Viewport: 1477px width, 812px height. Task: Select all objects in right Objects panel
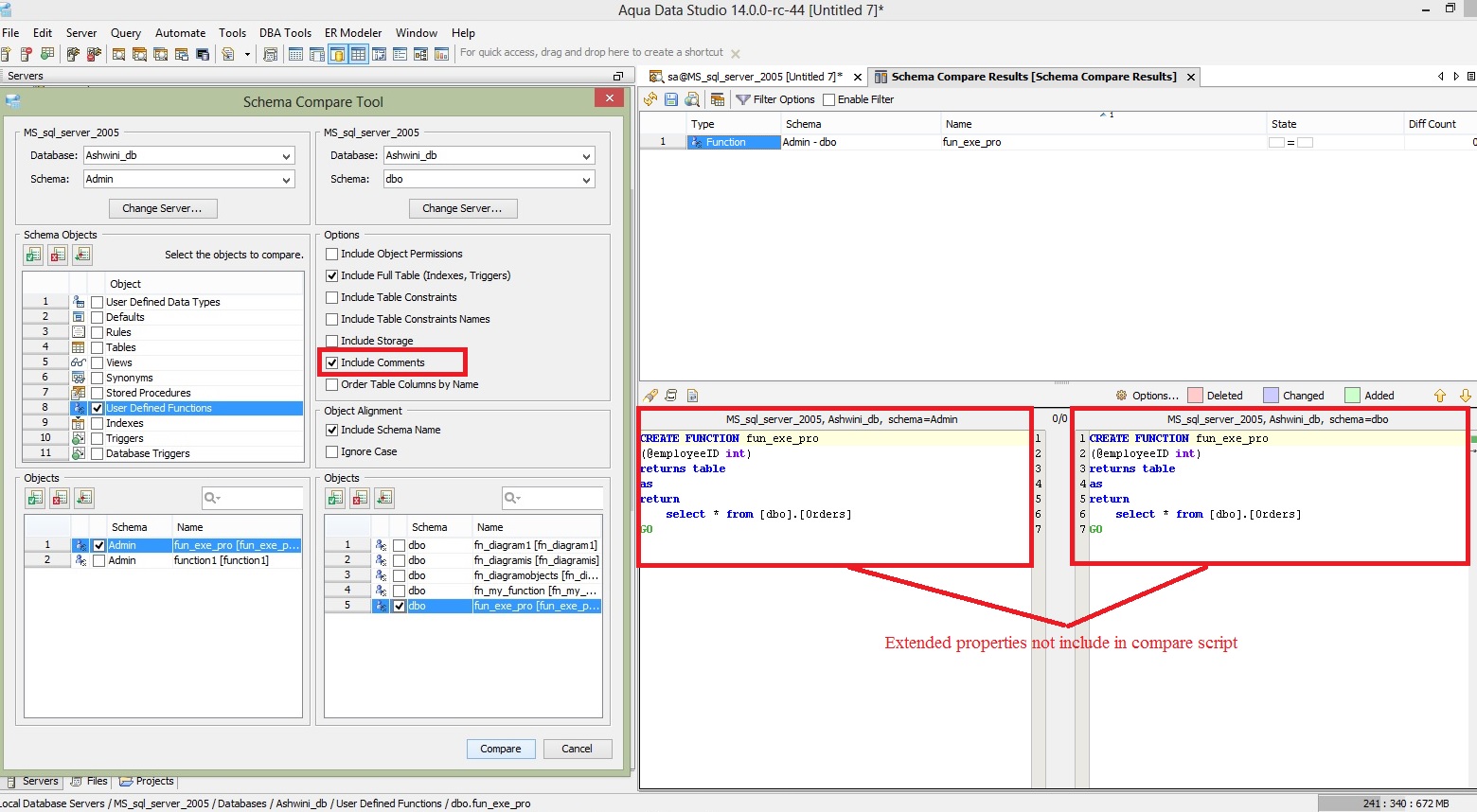tap(336, 498)
